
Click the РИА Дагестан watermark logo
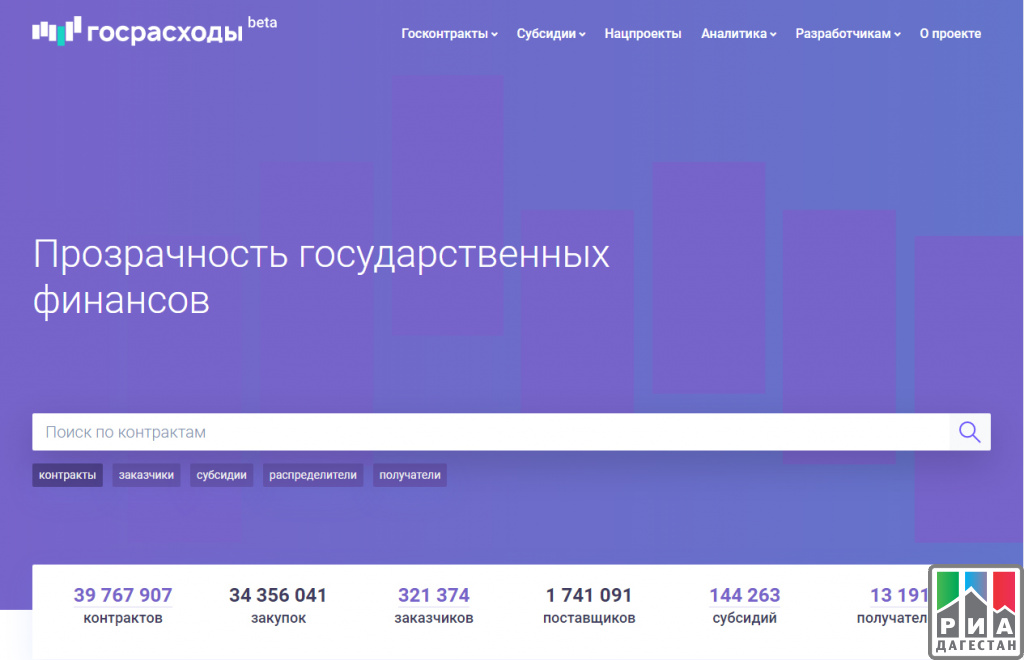(975, 612)
